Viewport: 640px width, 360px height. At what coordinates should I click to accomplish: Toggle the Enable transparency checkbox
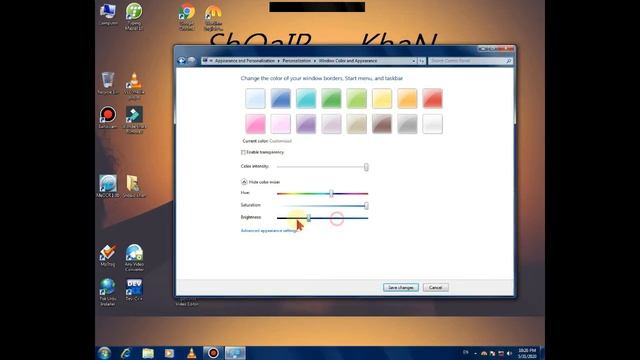(243, 152)
